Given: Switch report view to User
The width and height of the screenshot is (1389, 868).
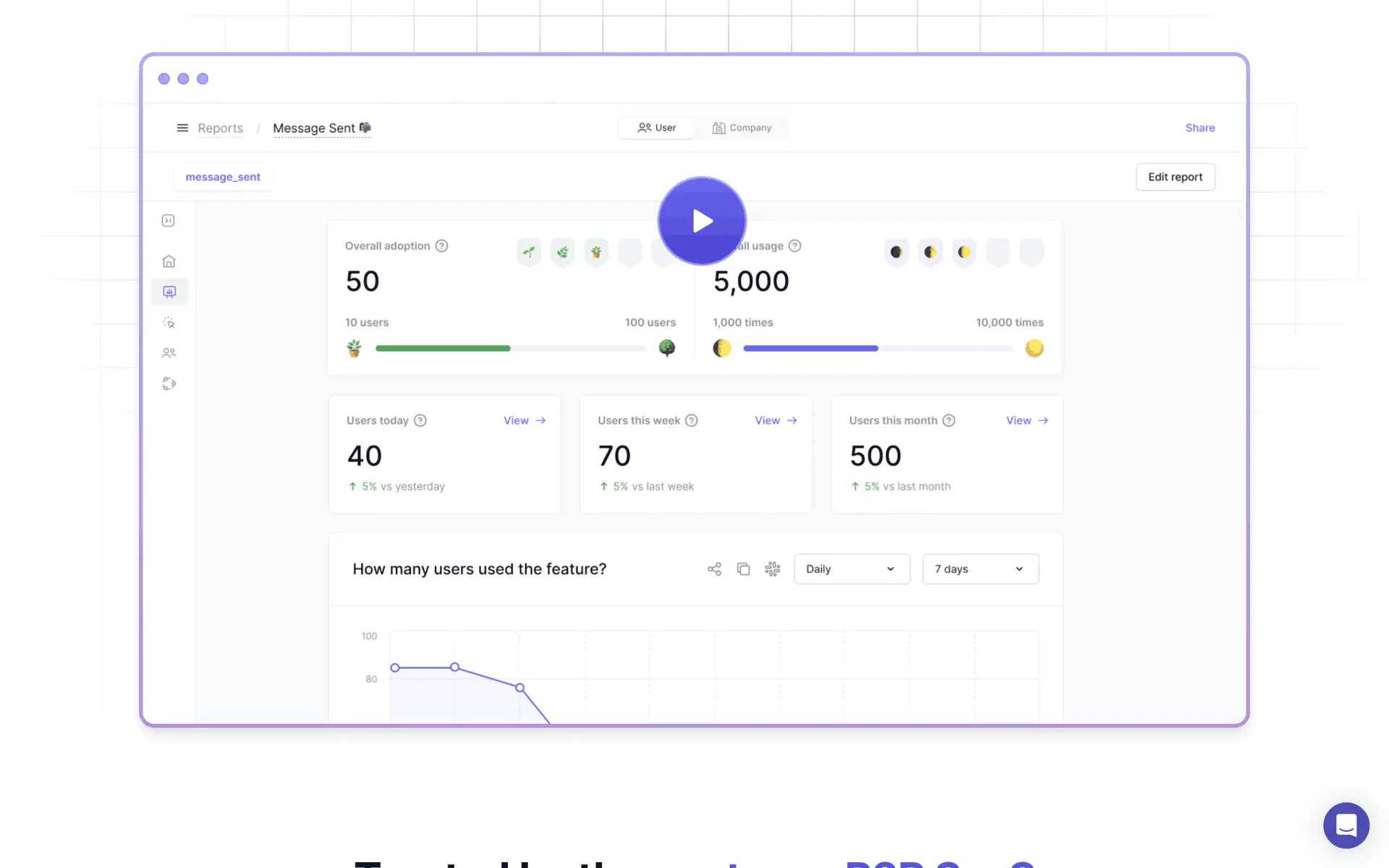Looking at the screenshot, I should click(657, 127).
